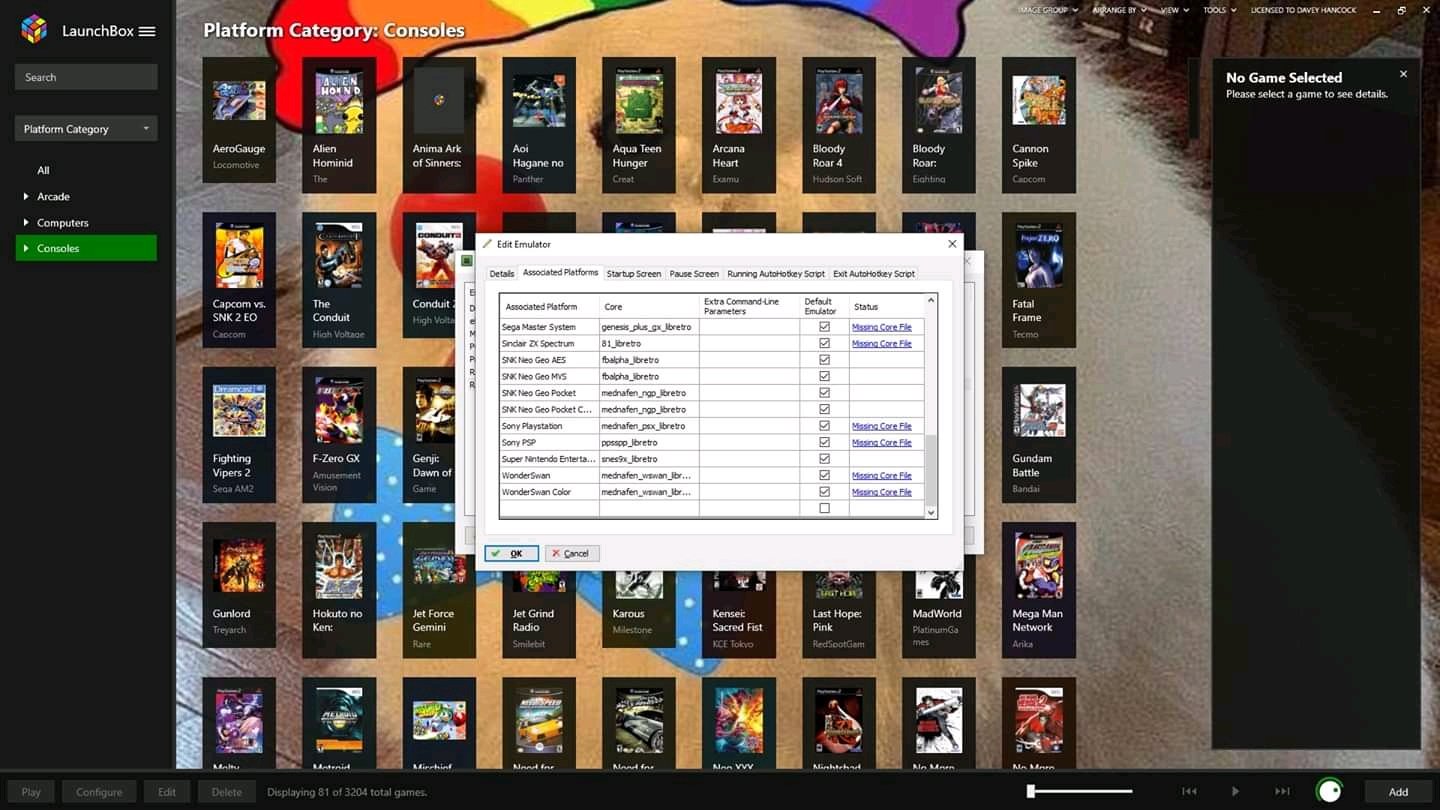Select the Bloody Roar 4 game cover
The width and height of the screenshot is (1440, 810).
(x=839, y=101)
